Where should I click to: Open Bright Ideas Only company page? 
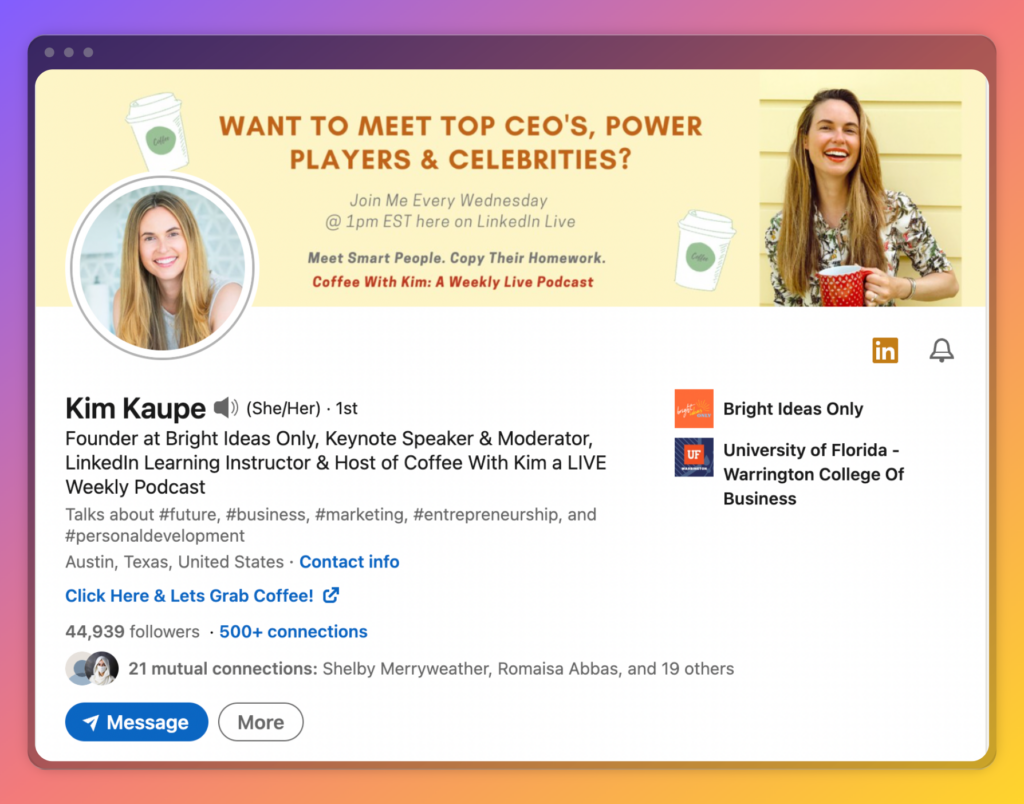(793, 409)
